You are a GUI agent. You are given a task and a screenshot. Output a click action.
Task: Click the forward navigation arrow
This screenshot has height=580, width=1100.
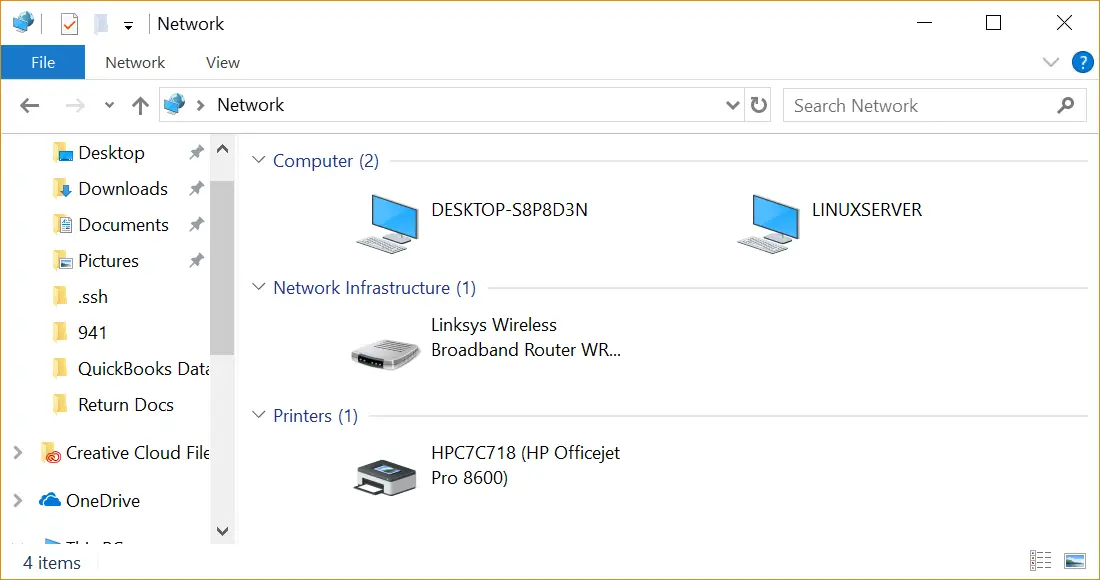tap(74, 106)
